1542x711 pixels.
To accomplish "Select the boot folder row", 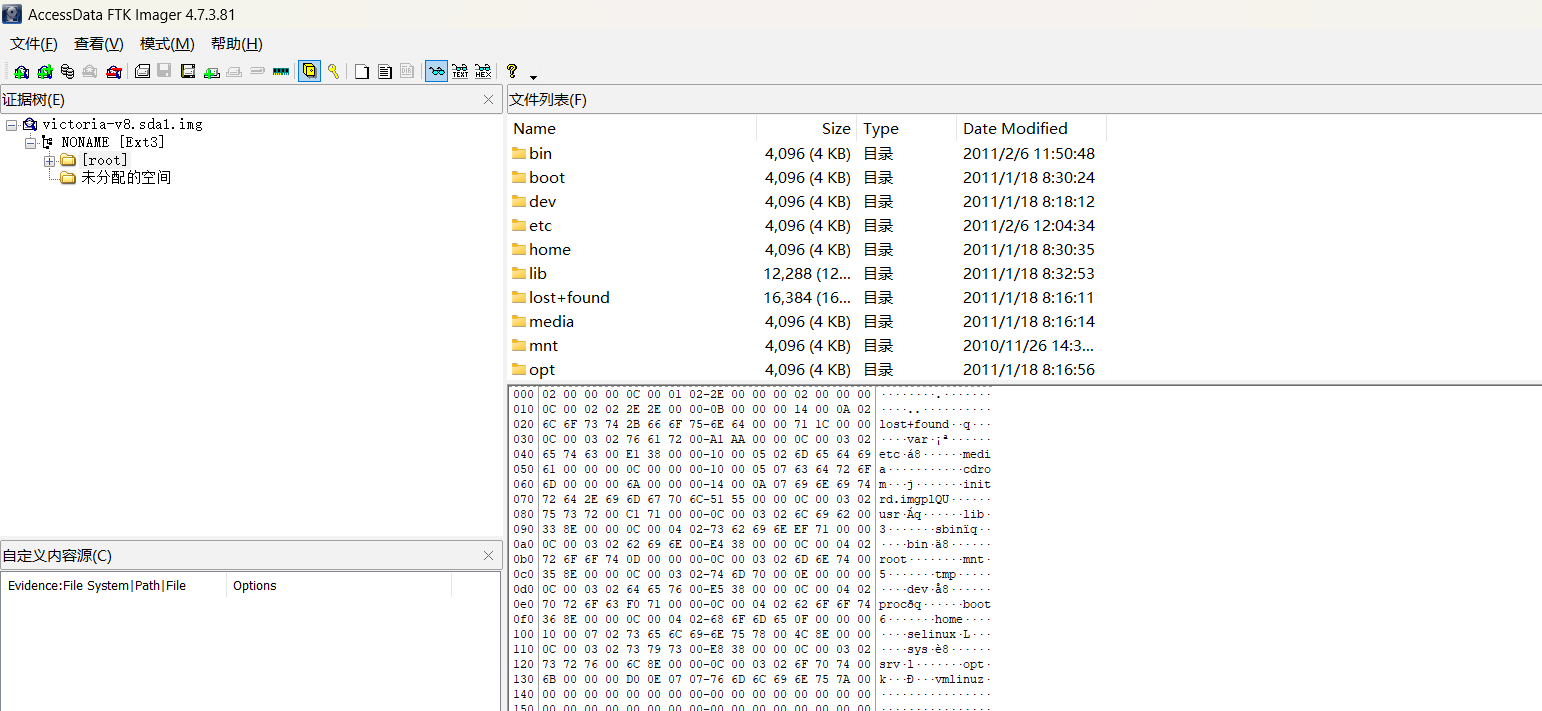I will click(807, 178).
